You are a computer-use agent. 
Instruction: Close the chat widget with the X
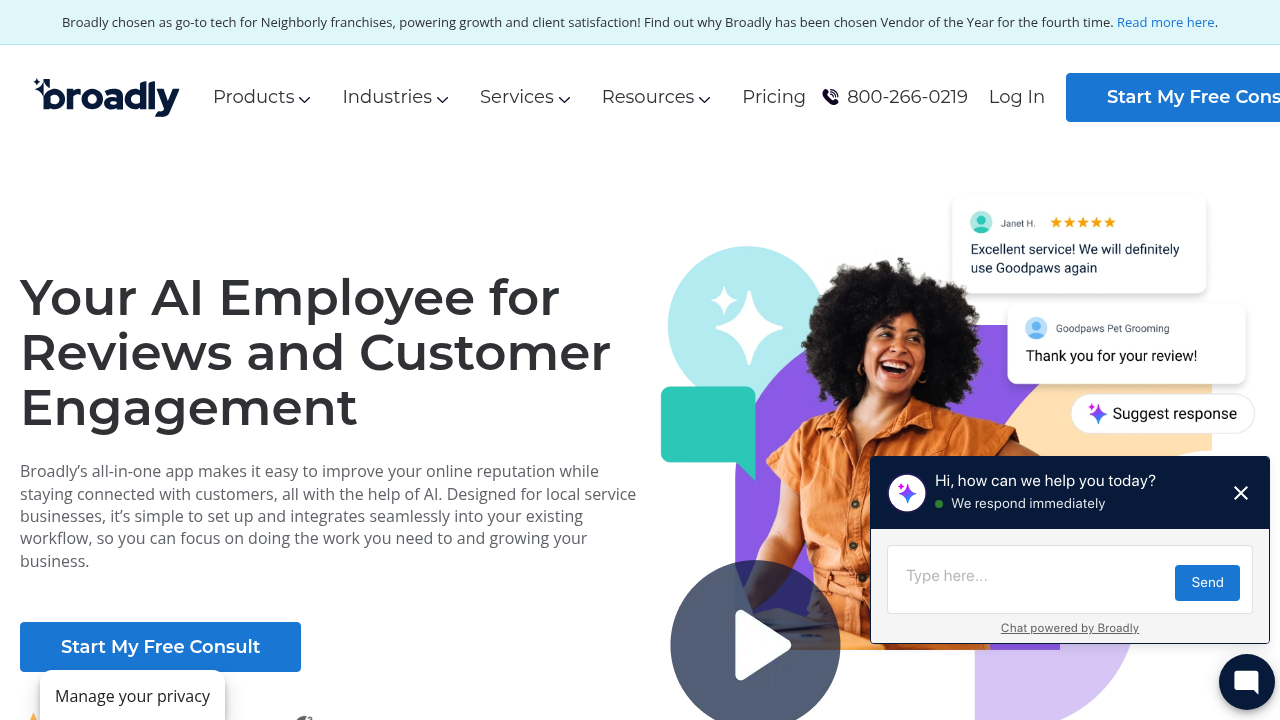coord(1241,493)
